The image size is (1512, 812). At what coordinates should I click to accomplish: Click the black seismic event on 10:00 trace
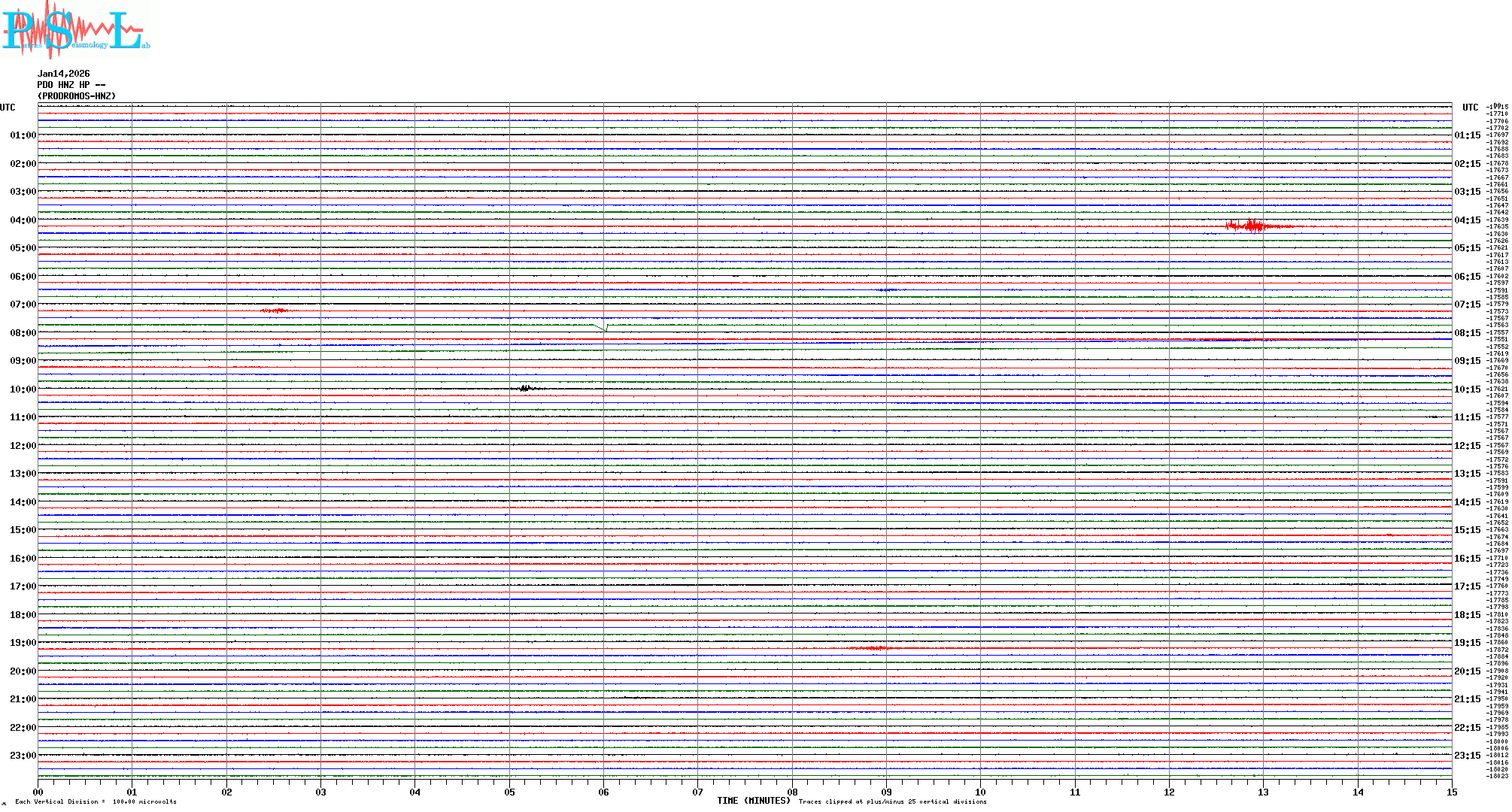(x=525, y=389)
